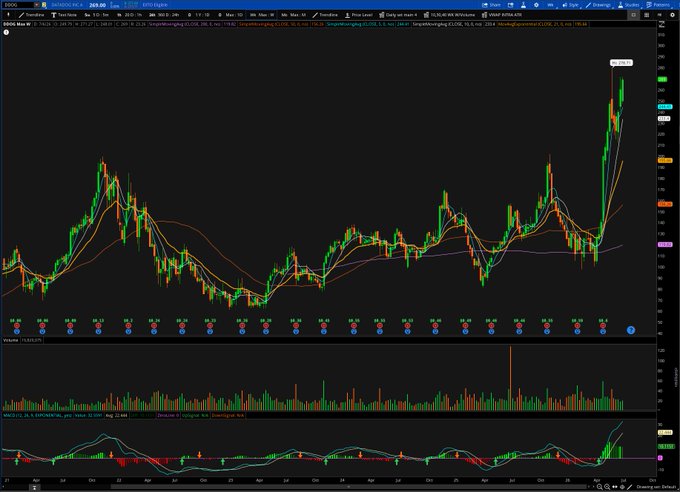Open the Drawings menu
Screen dimensions: 680x492
pos(598,5)
